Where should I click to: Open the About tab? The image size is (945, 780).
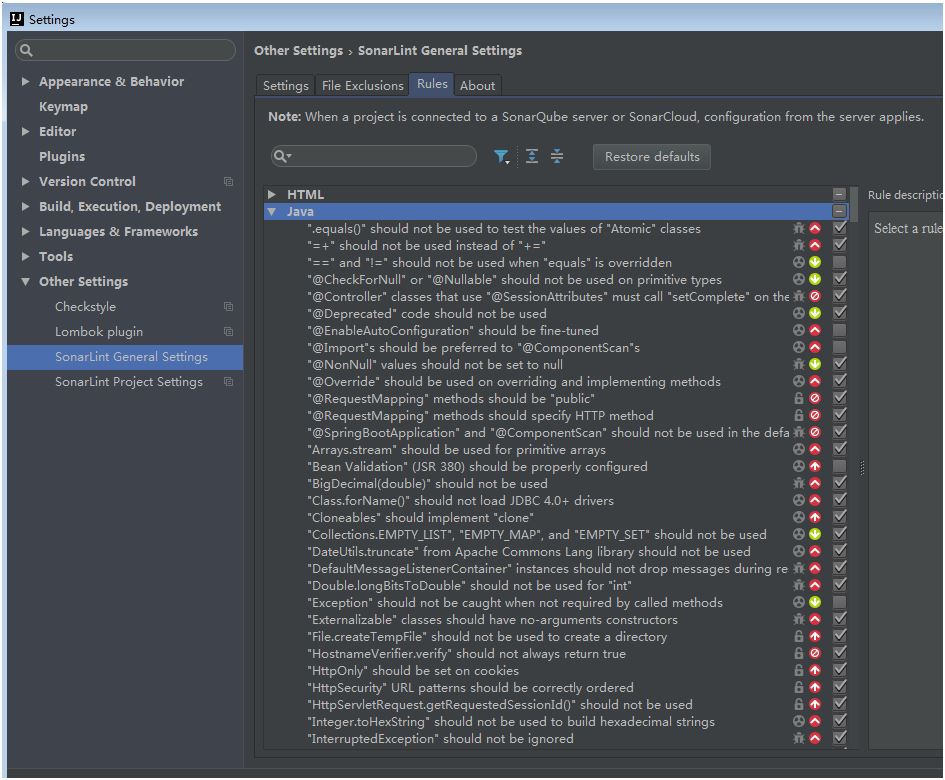[x=477, y=86]
